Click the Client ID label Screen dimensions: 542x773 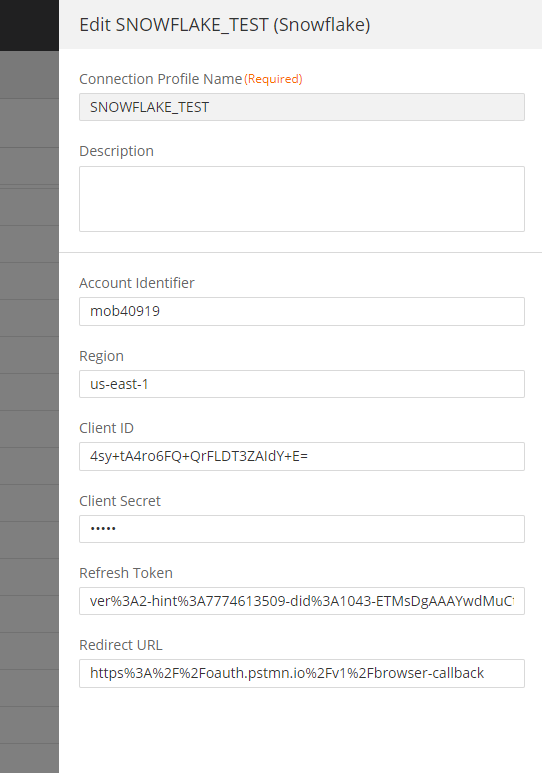[x=107, y=428]
